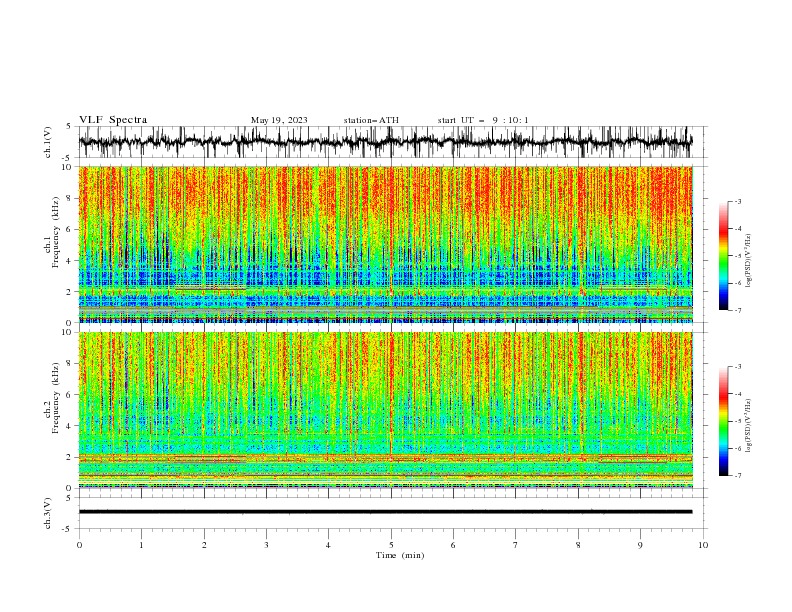
Task: Select the ch.2 "Frequency (kHz)" axis label
Action: coord(56,398)
